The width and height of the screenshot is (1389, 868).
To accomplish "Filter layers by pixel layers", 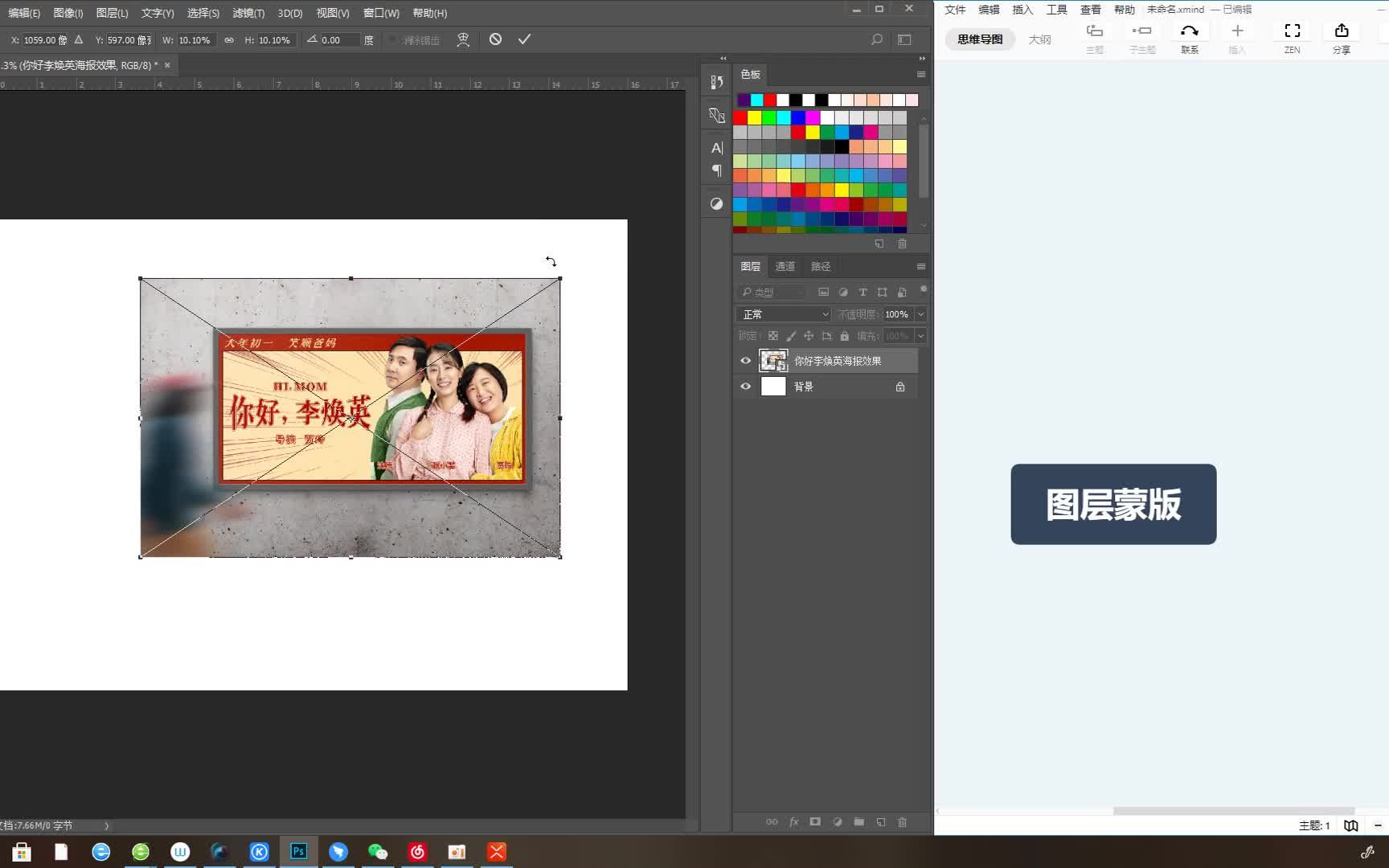I will [823, 292].
